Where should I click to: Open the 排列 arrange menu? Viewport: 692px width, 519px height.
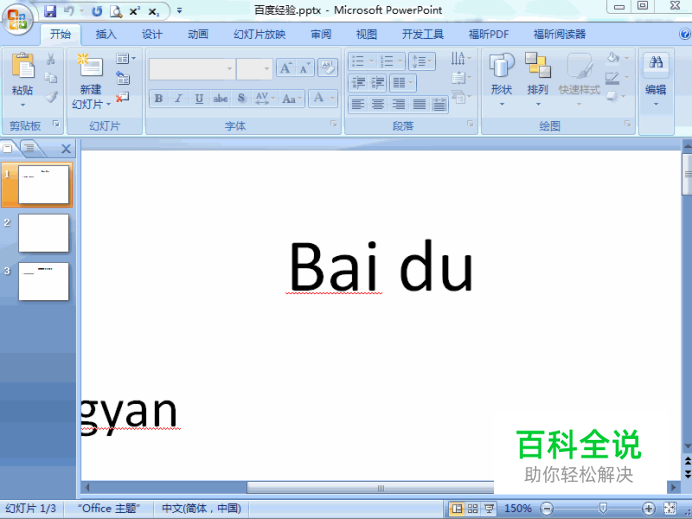coord(538,80)
